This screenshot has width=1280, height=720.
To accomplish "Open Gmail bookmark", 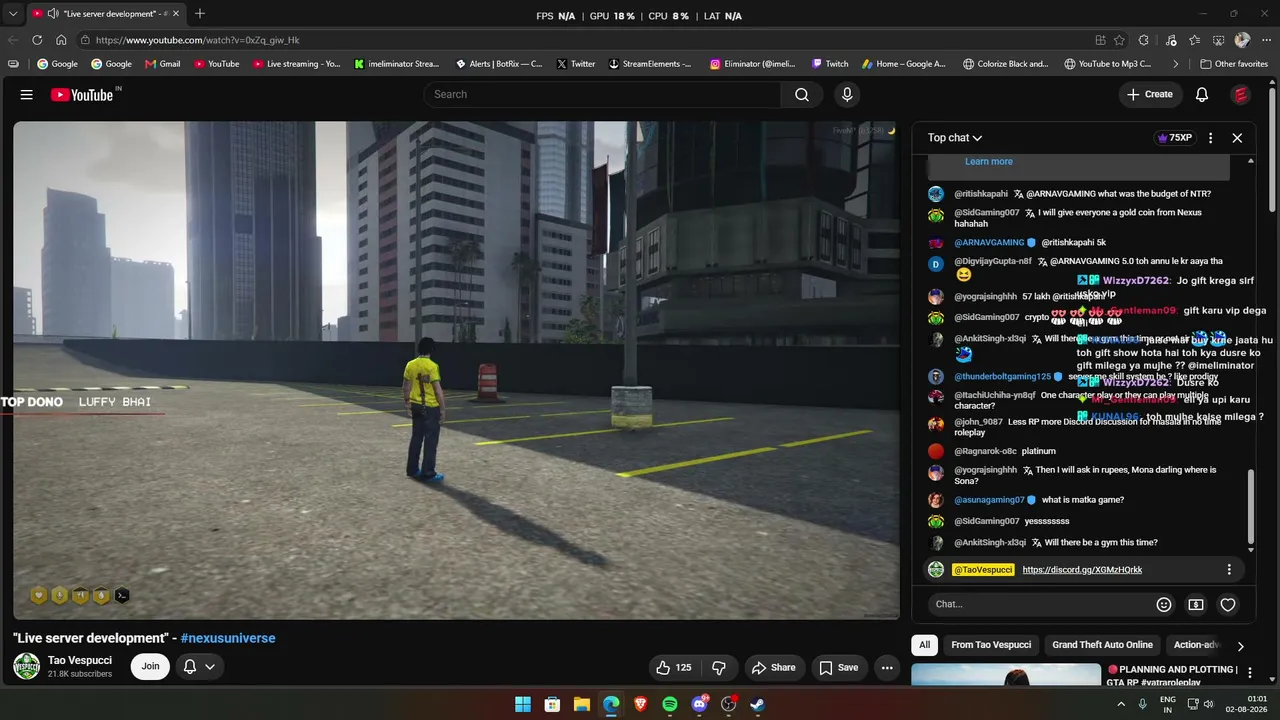I will click(x=163, y=64).
